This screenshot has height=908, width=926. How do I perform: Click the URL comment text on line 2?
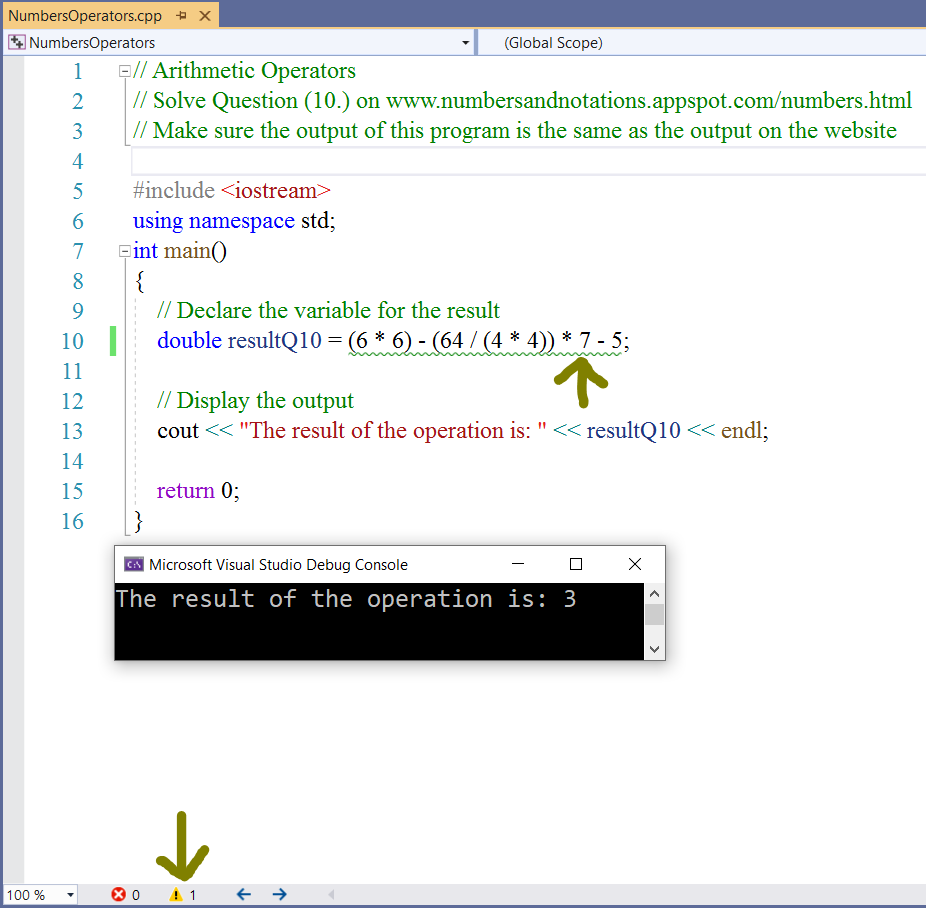click(649, 101)
